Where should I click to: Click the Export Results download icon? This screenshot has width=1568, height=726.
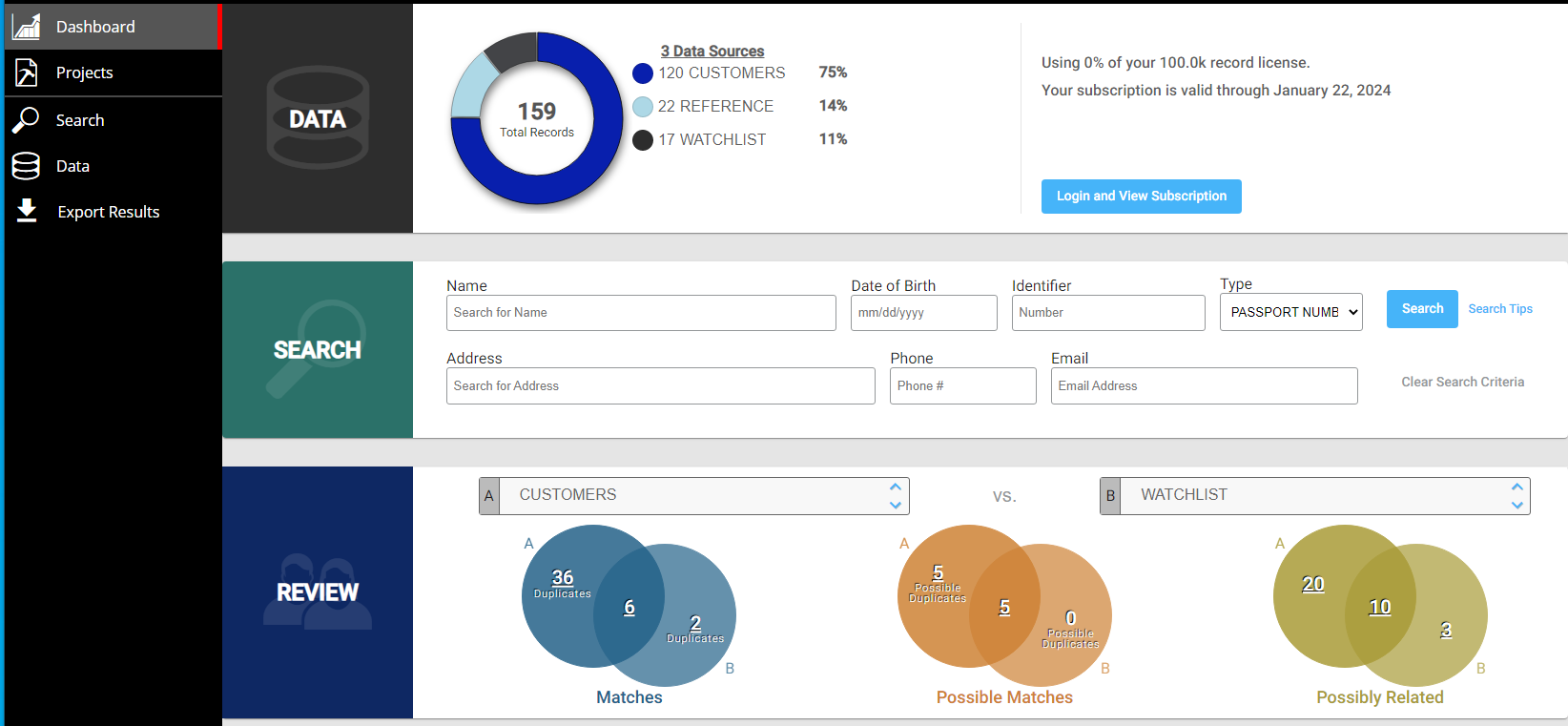pyautogui.click(x=27, y=211)
